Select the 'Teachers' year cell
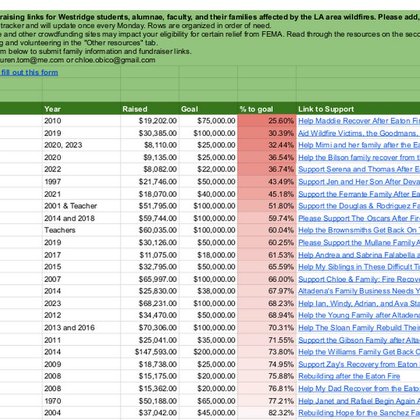Viewport: 420px width, 420px height. click(x=81, y=230)
